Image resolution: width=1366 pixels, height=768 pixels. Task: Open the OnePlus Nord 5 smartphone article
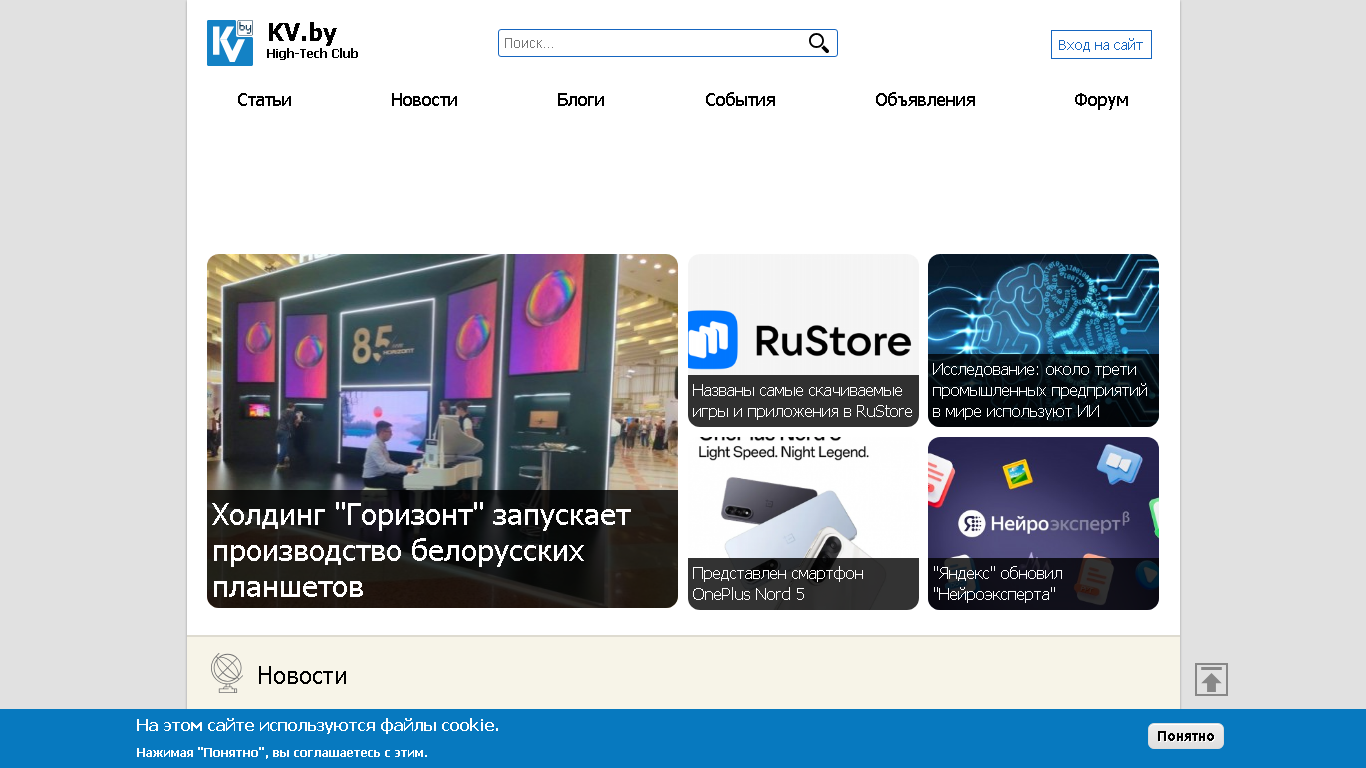pos(778,584)
